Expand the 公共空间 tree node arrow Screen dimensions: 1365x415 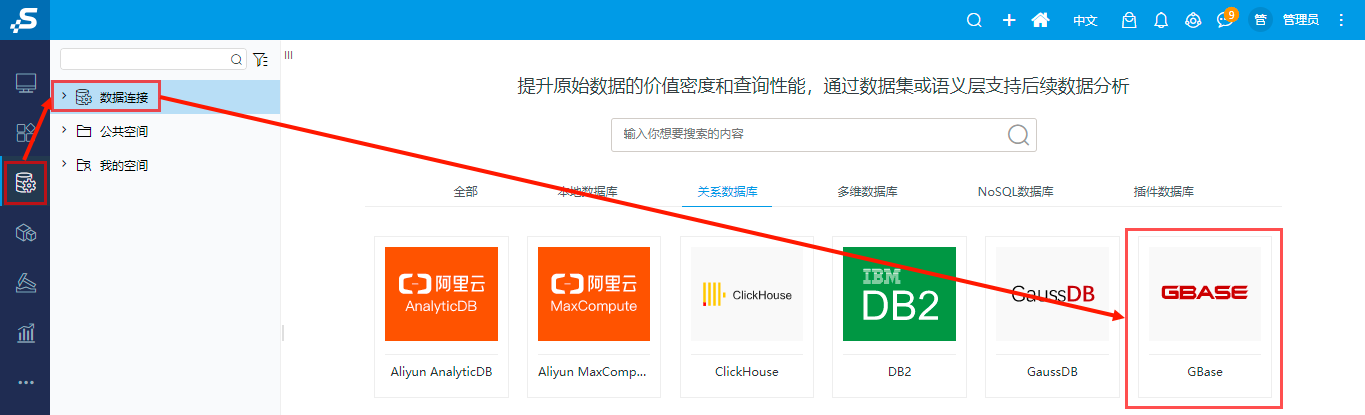coord(64,130)
